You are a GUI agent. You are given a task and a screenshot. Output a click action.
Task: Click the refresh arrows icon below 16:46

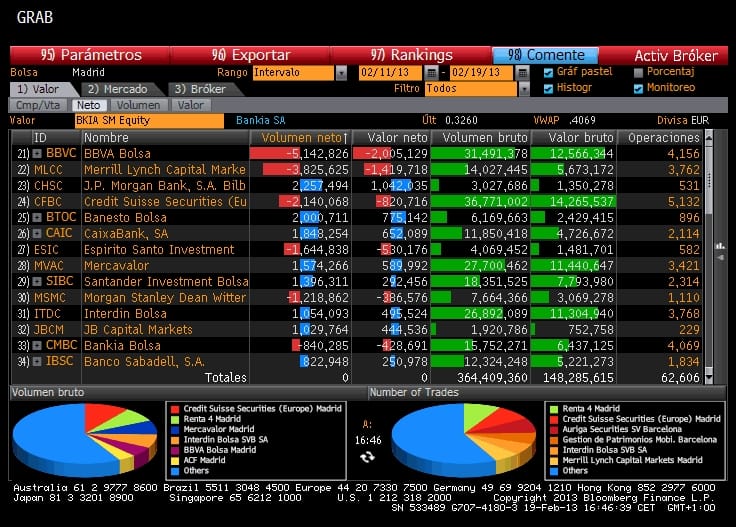point(368,457)
